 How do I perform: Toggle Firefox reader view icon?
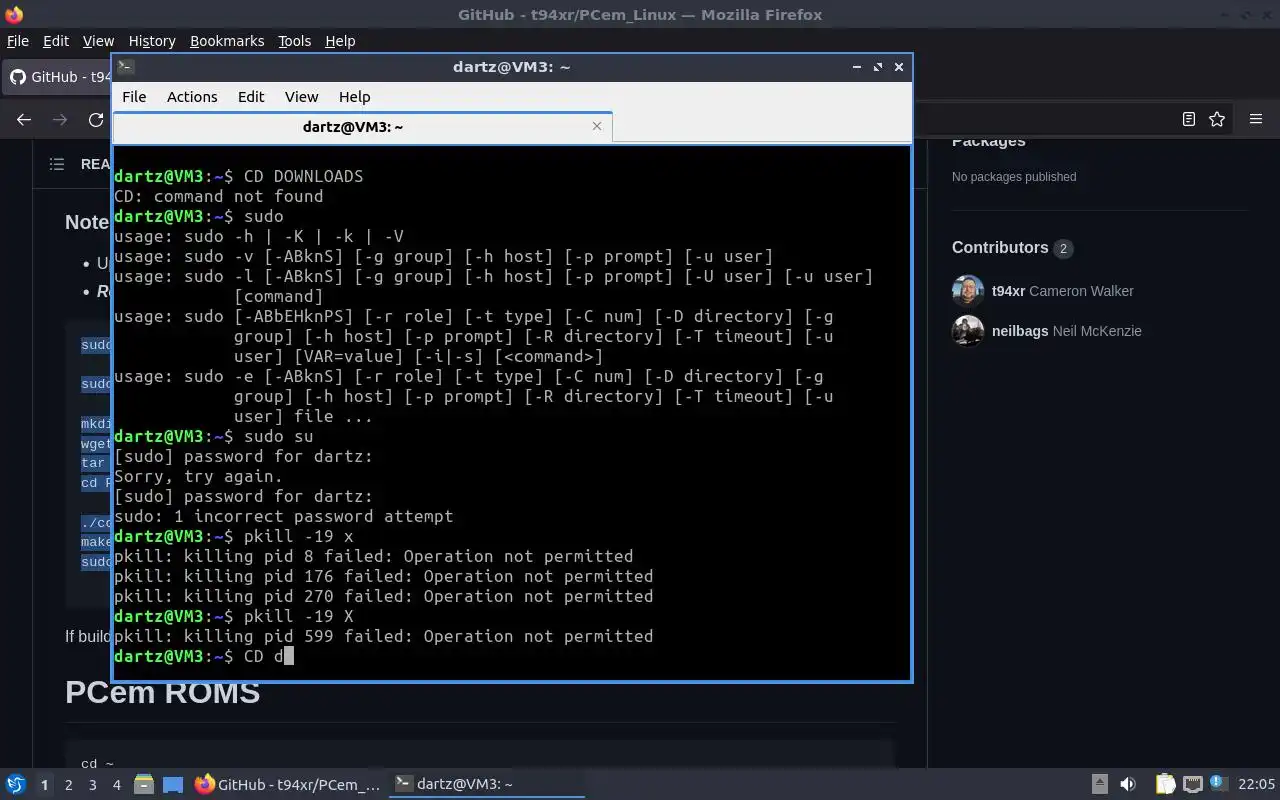pyautogui.click(x=1189, y=119)
